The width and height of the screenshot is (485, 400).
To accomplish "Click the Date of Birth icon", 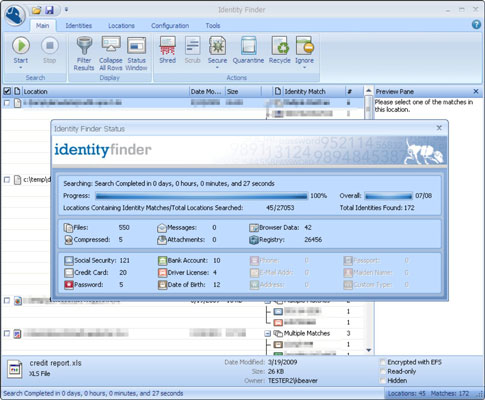I will click(x=162, y=285).
